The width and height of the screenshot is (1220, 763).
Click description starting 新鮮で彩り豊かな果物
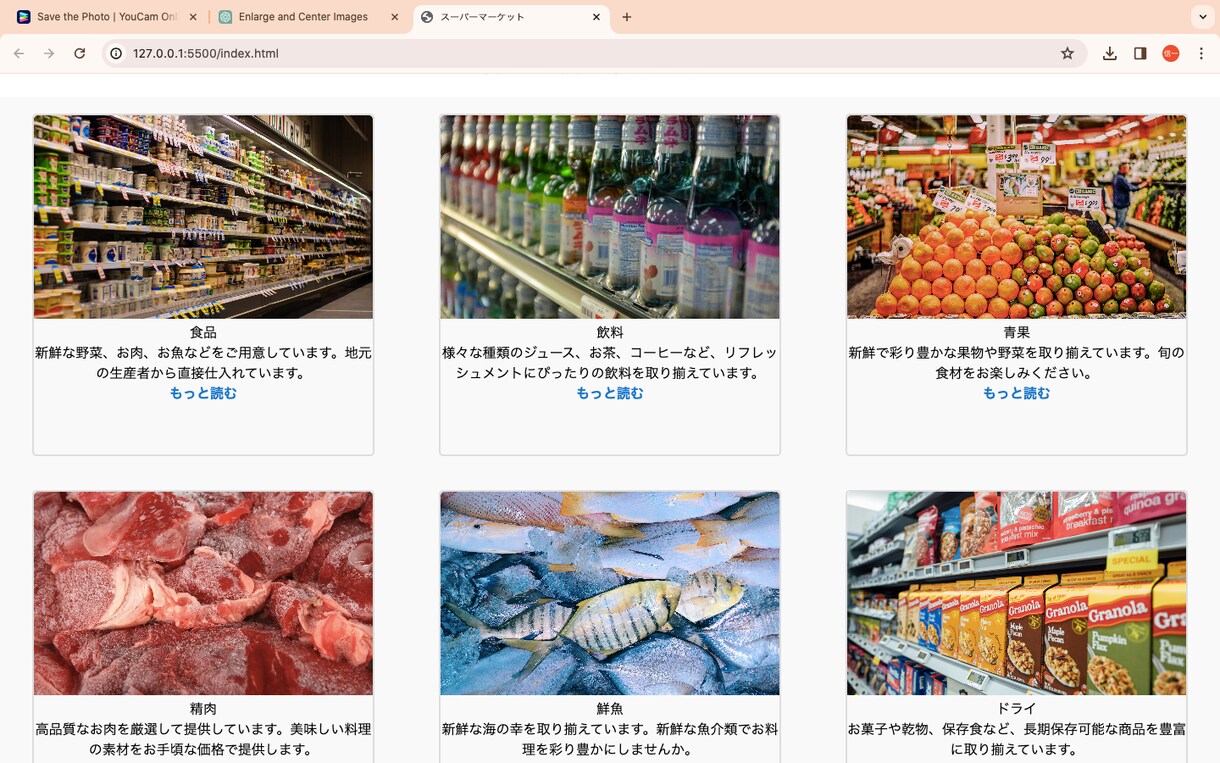[1016, 363]
